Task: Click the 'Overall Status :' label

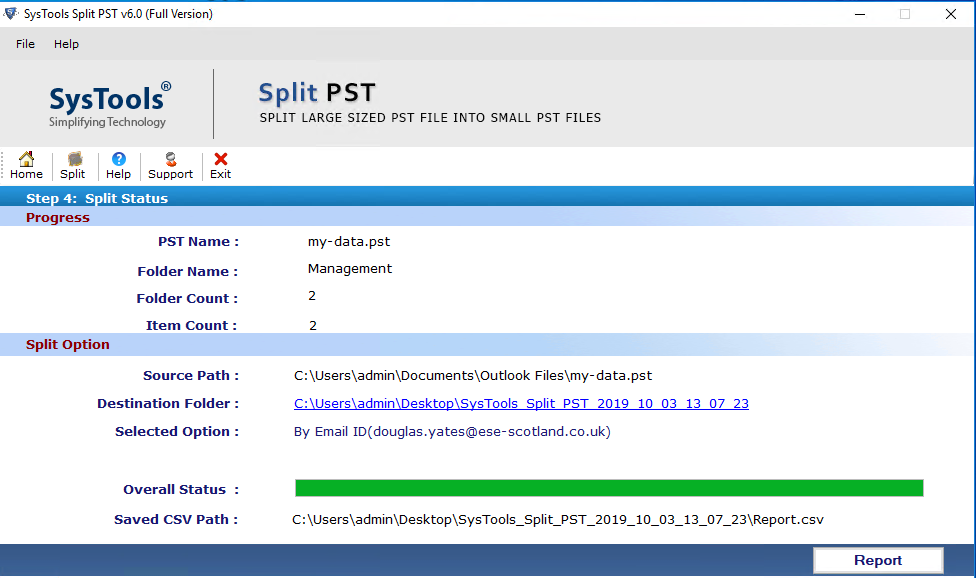Action: 181,490
